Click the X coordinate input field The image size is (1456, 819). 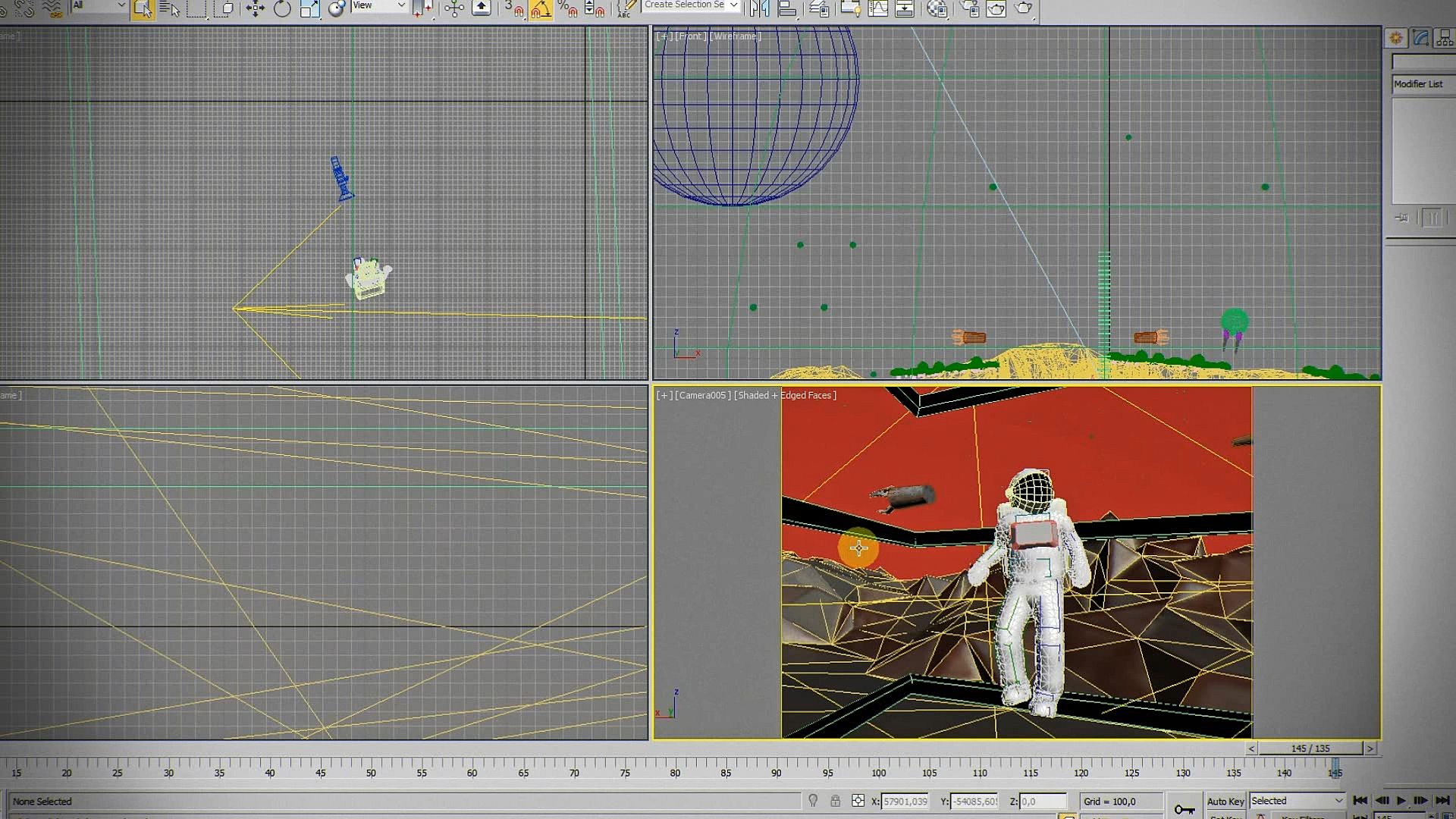coord(905,802)
